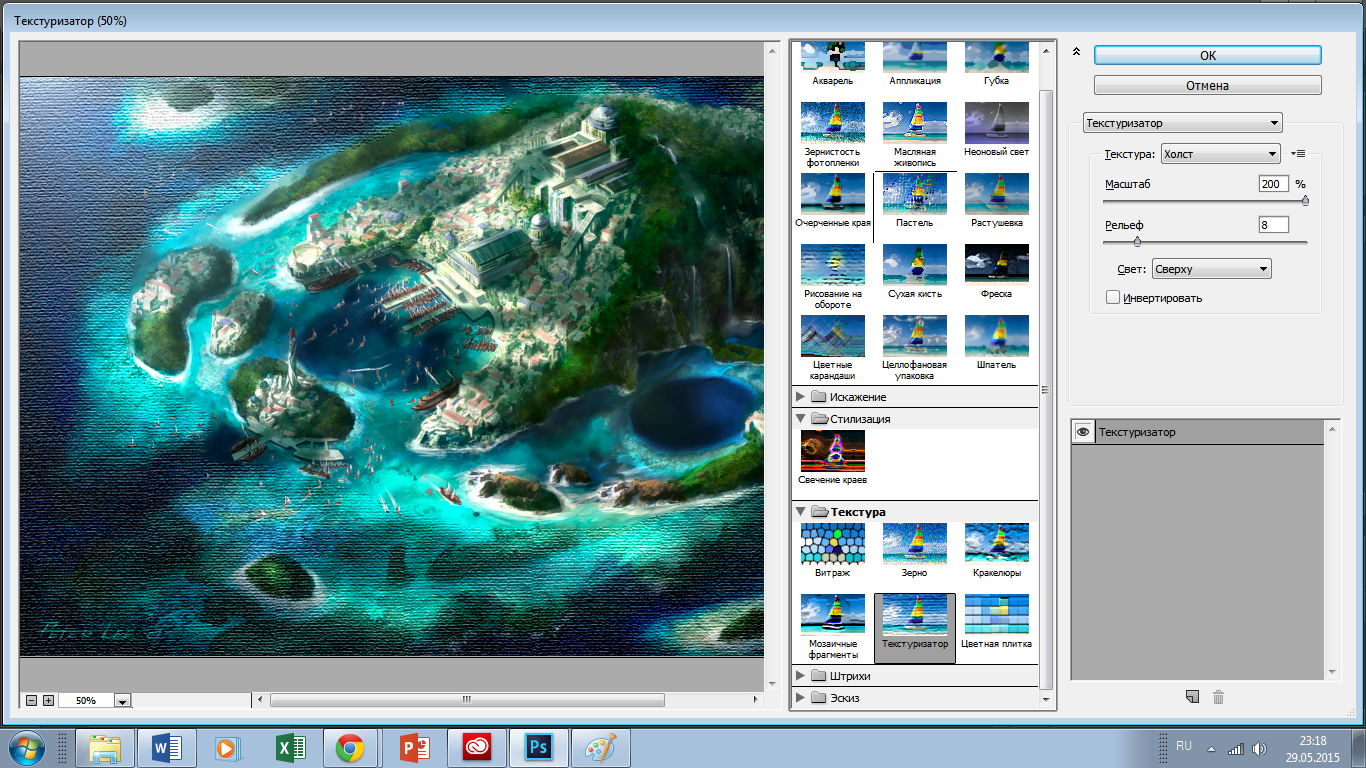Viewport: 1366px width, 768px height.
Task: Switch to Word in the taskbar
Action: tap(166, 748)
